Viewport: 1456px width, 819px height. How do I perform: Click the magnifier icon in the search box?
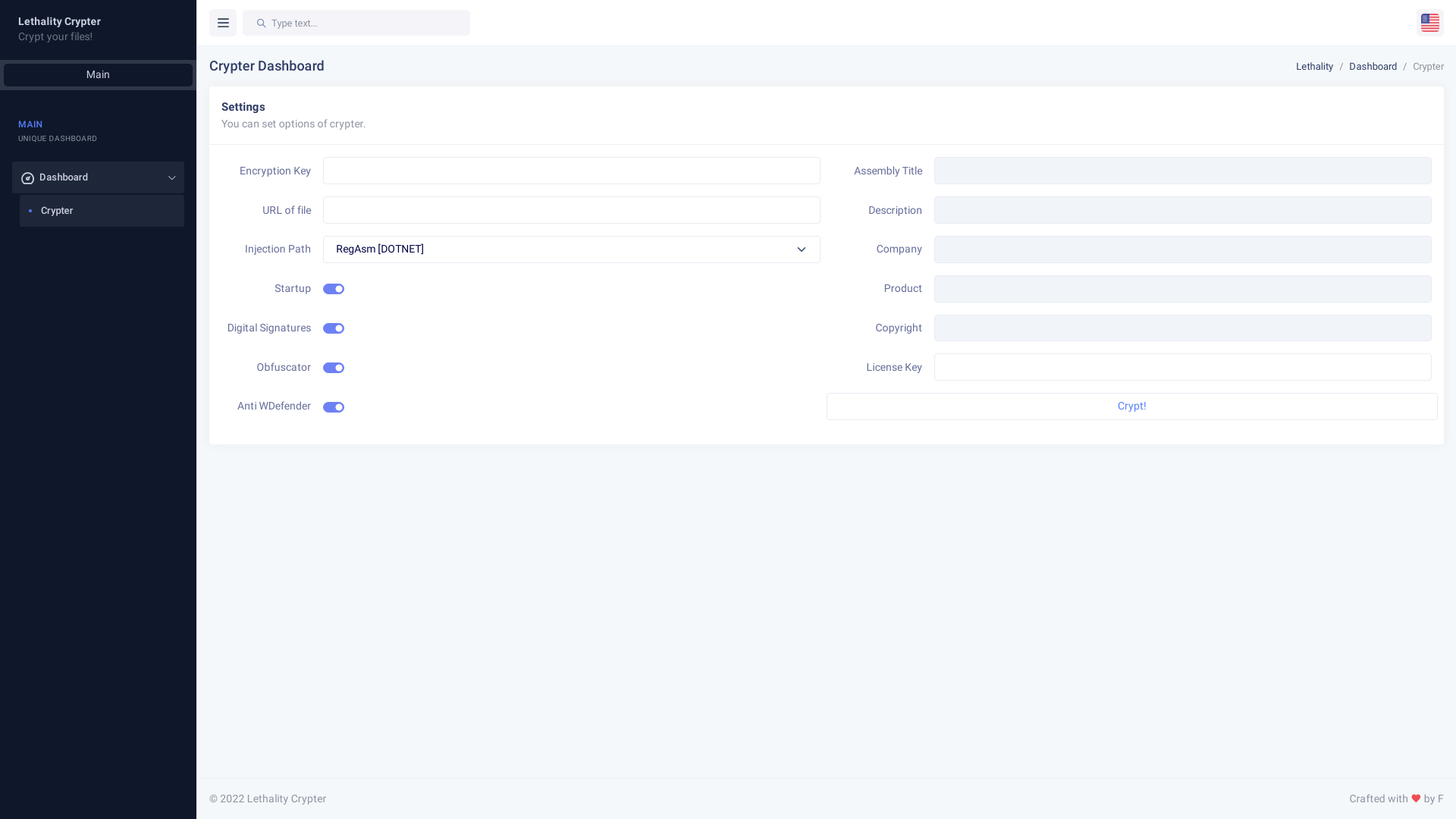[261, 24]
